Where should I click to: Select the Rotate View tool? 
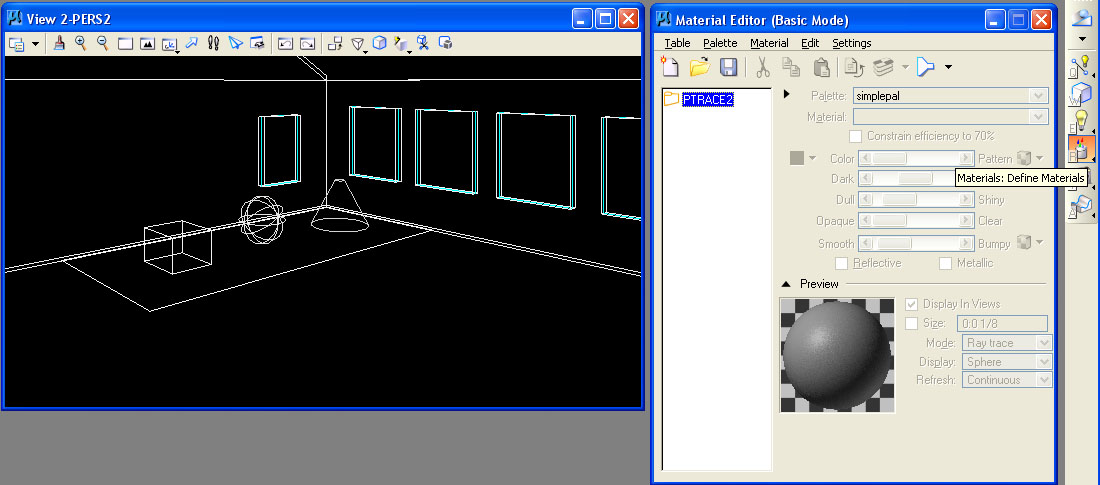point(169,44)
